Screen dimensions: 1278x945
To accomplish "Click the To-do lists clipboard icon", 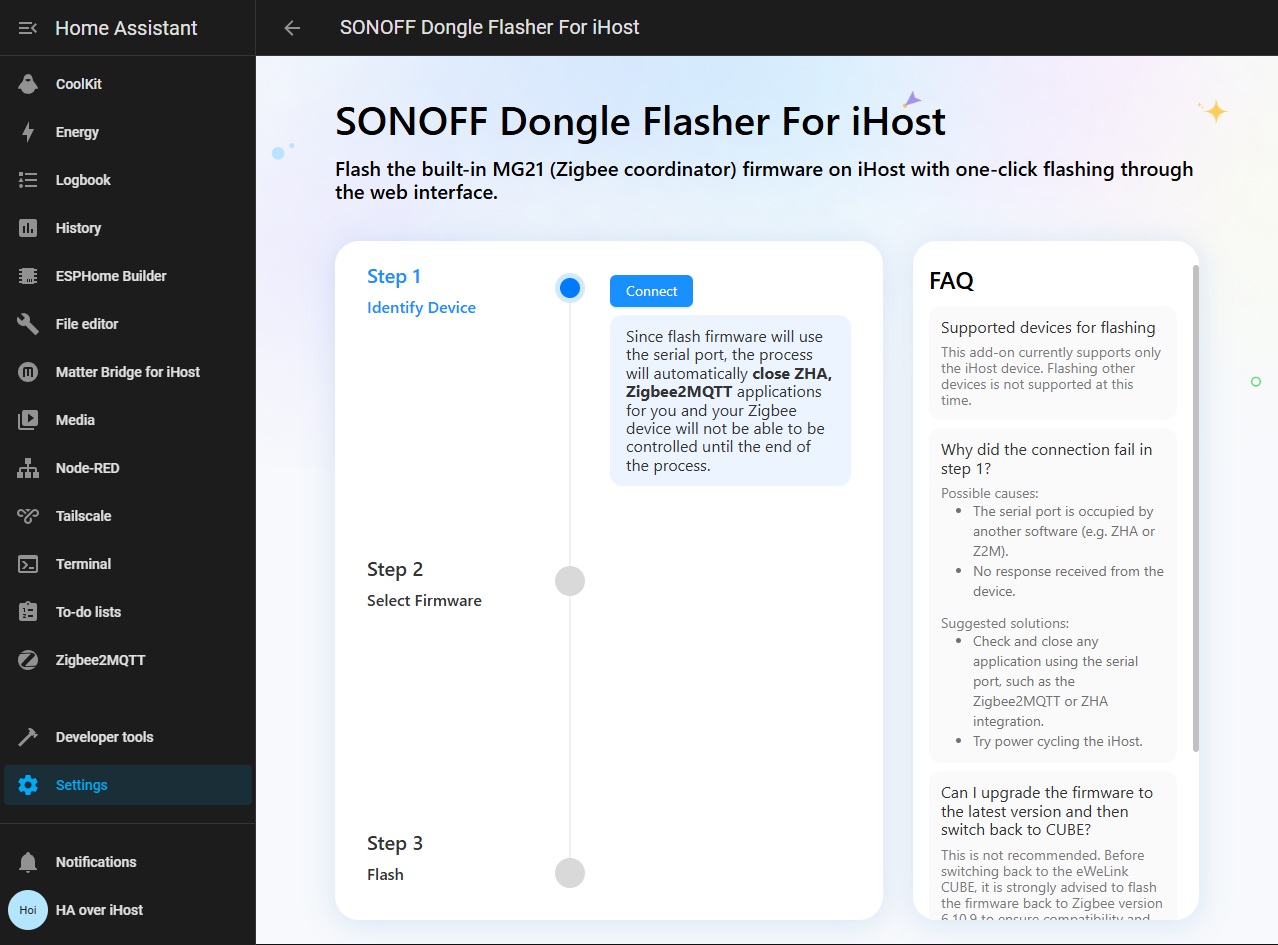I will (28, 612).
